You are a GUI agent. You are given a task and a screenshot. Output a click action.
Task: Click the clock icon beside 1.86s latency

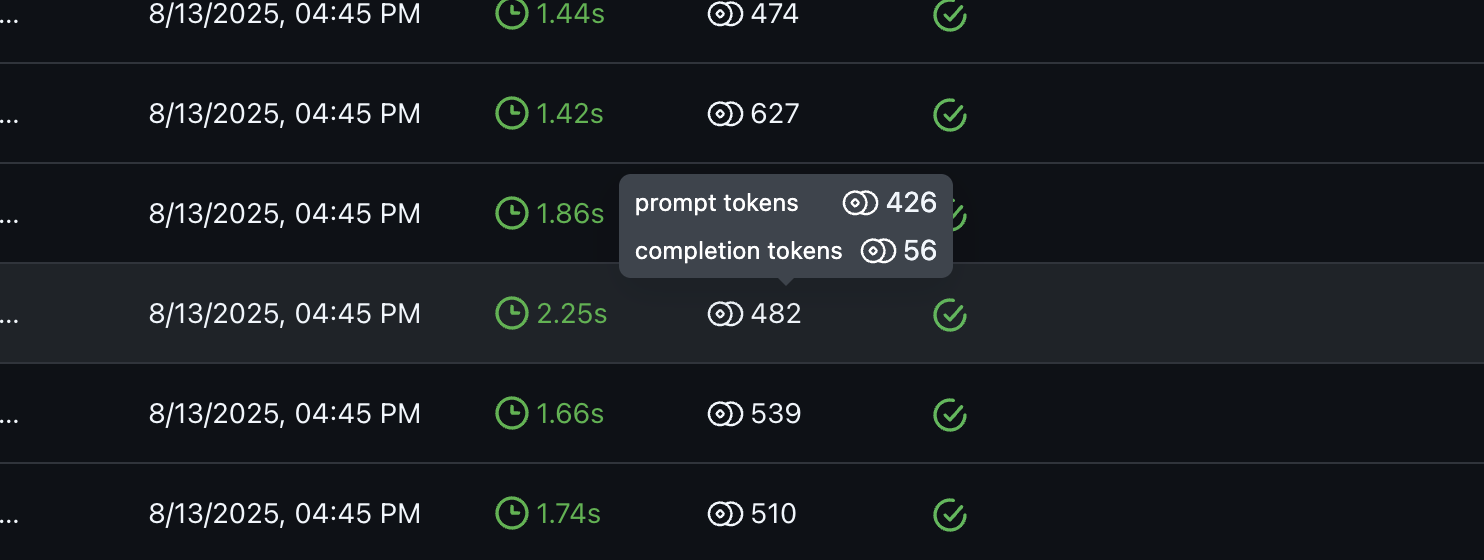(x=512, y=213)
